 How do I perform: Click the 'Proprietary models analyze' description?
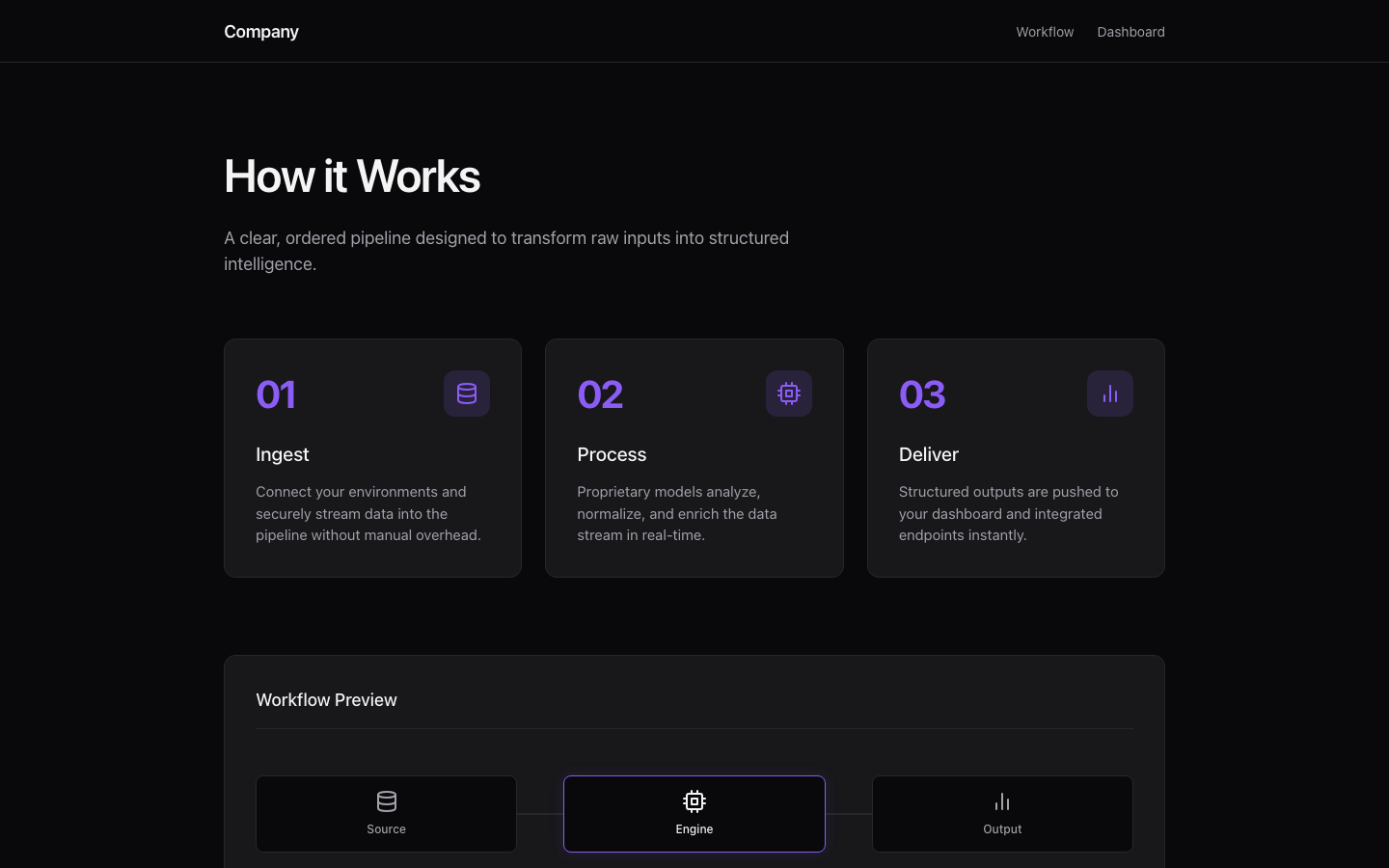[x=677, y=513]
